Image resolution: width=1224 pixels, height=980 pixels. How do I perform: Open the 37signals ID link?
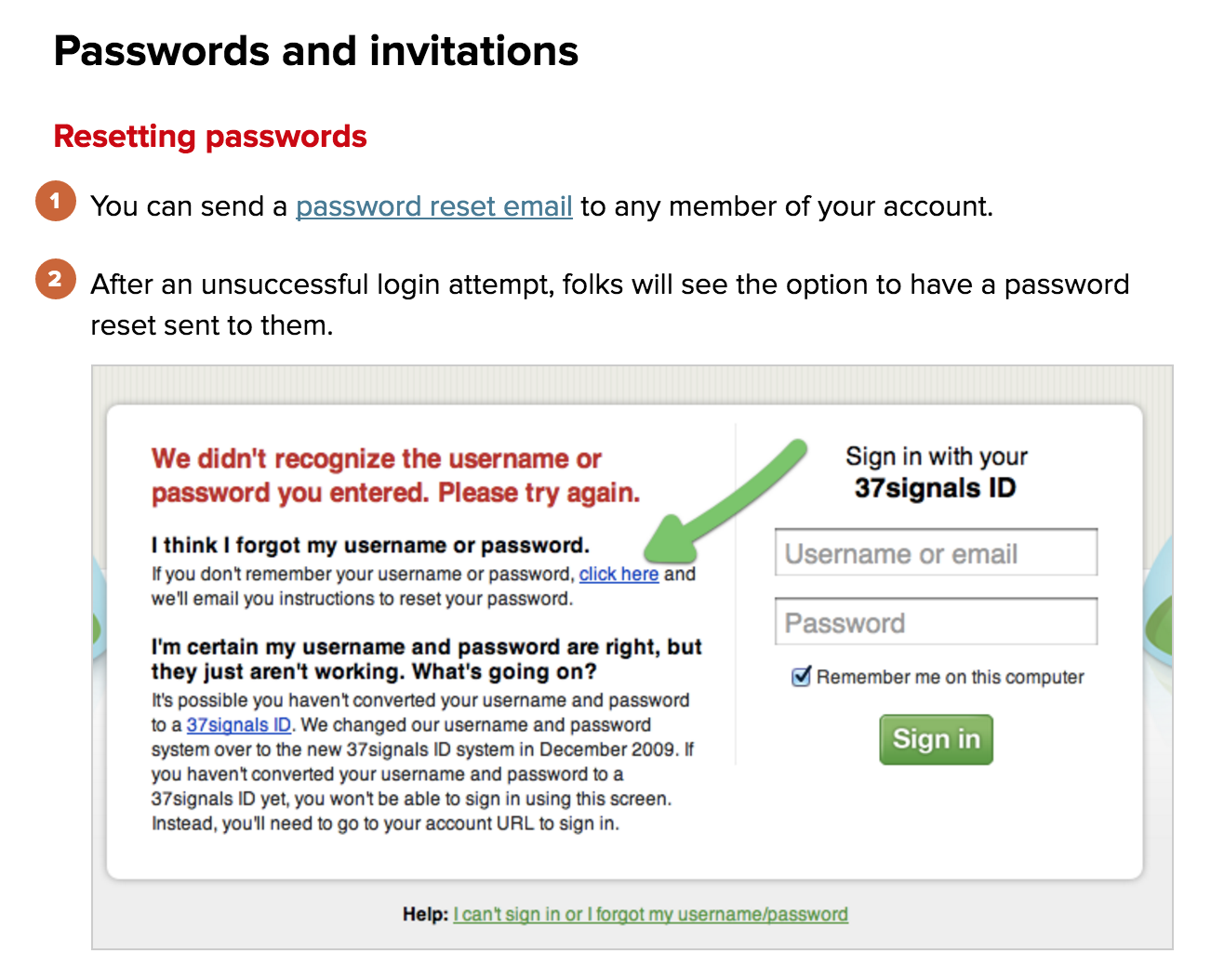tap(239, 724)
